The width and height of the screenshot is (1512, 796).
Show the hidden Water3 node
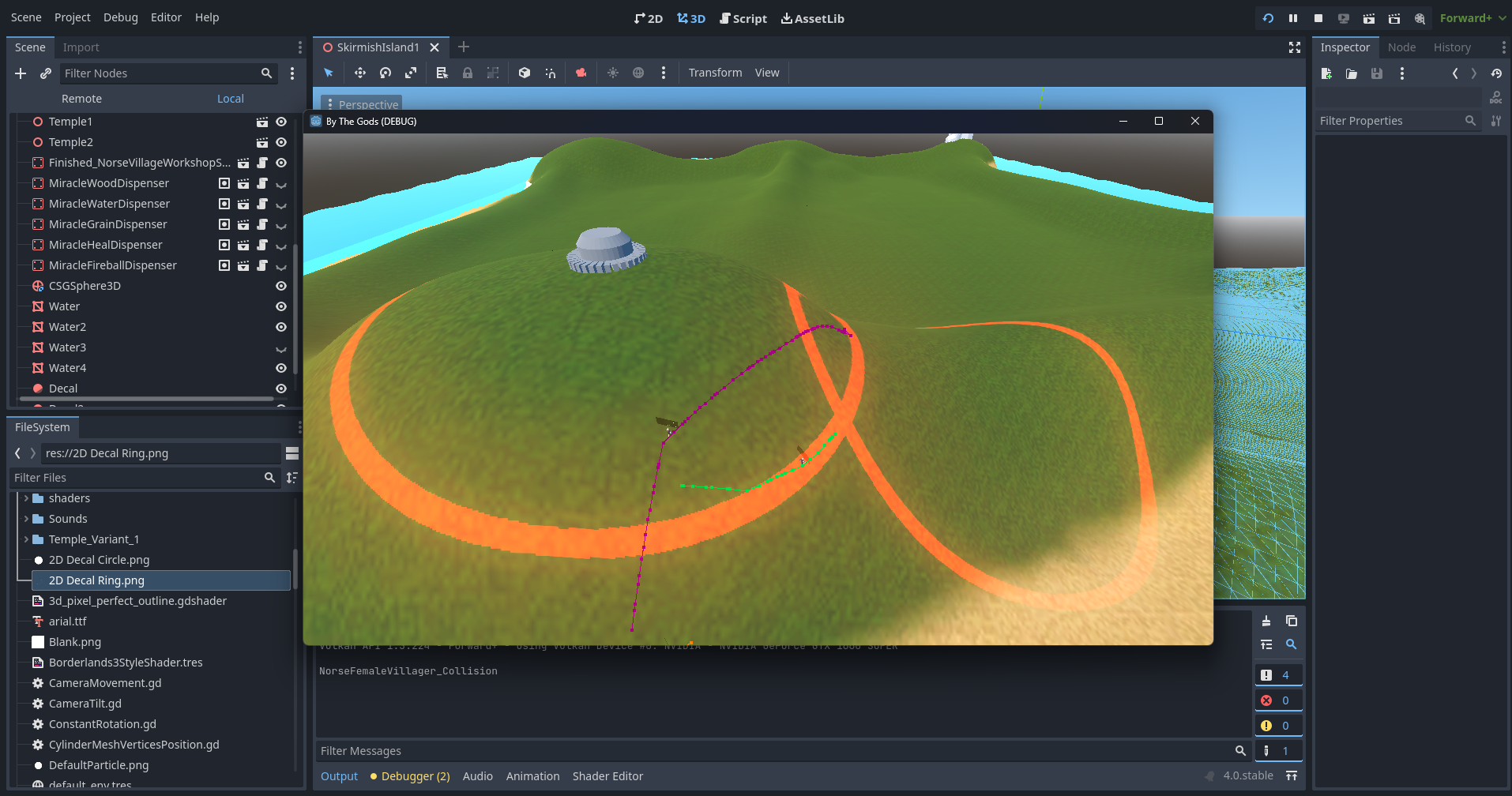(x=280, y=348)
